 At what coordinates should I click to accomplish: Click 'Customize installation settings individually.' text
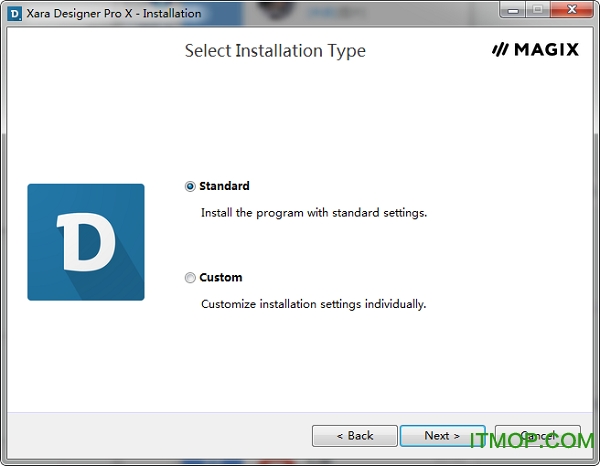[313, 304]
